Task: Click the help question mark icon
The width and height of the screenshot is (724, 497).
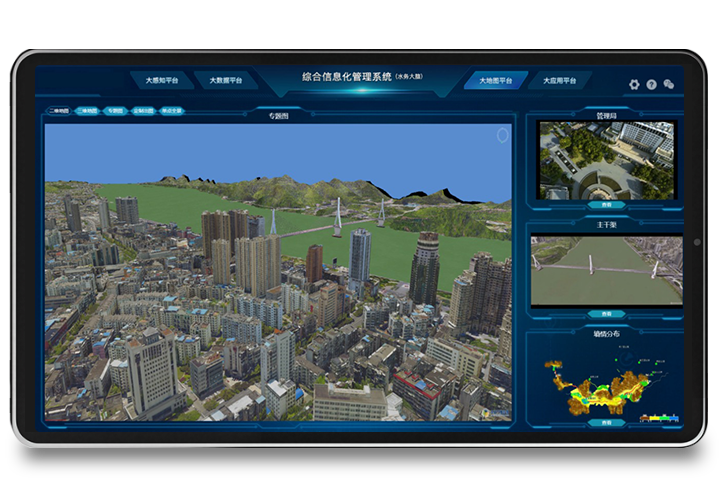Action: coord(652,85)
